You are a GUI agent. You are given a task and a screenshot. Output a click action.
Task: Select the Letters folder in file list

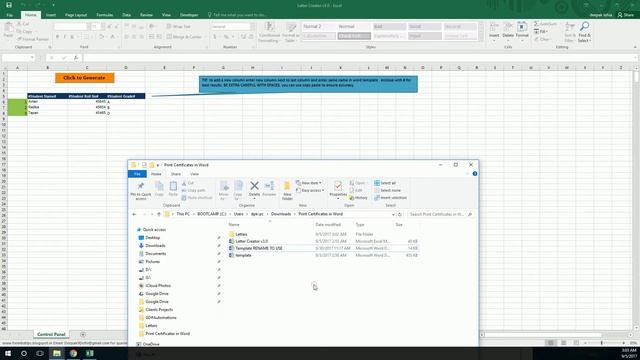pos(241,234)
